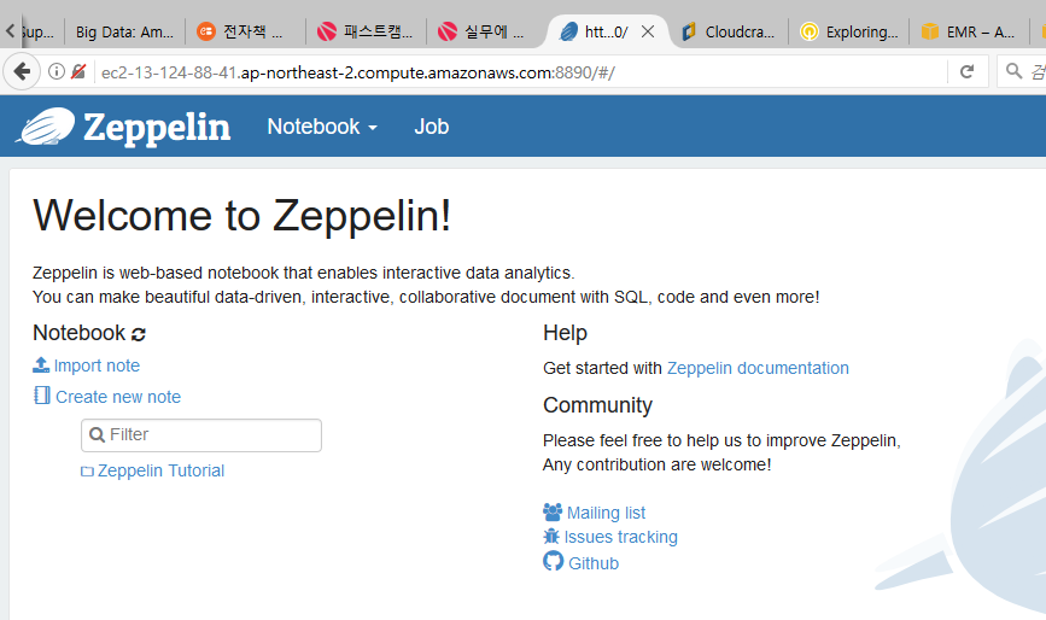The height and width of the screenshot is (620, 1046).
Task: Click the Welcome to Zeppelin! heading
Action: pos(242,216)
